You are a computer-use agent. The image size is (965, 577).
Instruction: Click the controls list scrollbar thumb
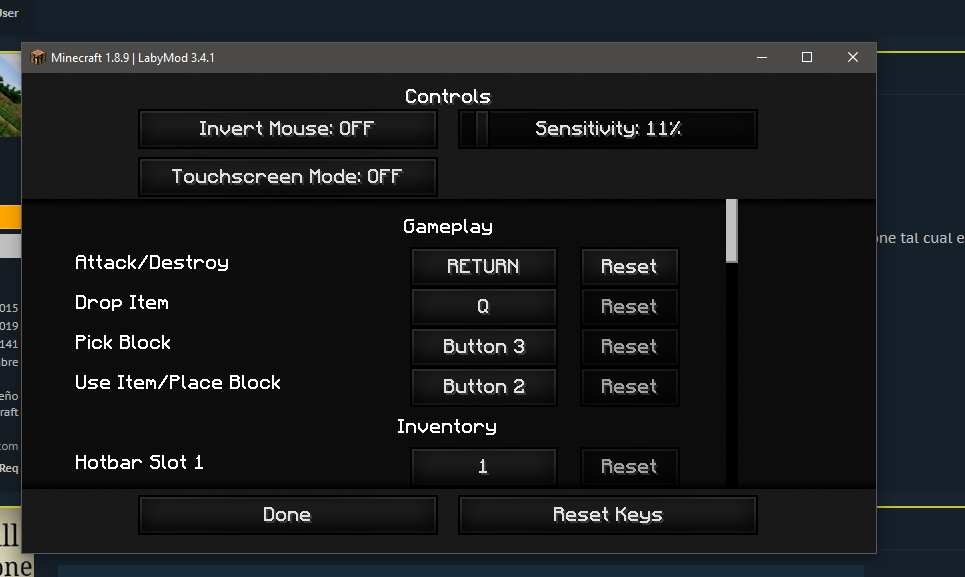click(732, 231)
